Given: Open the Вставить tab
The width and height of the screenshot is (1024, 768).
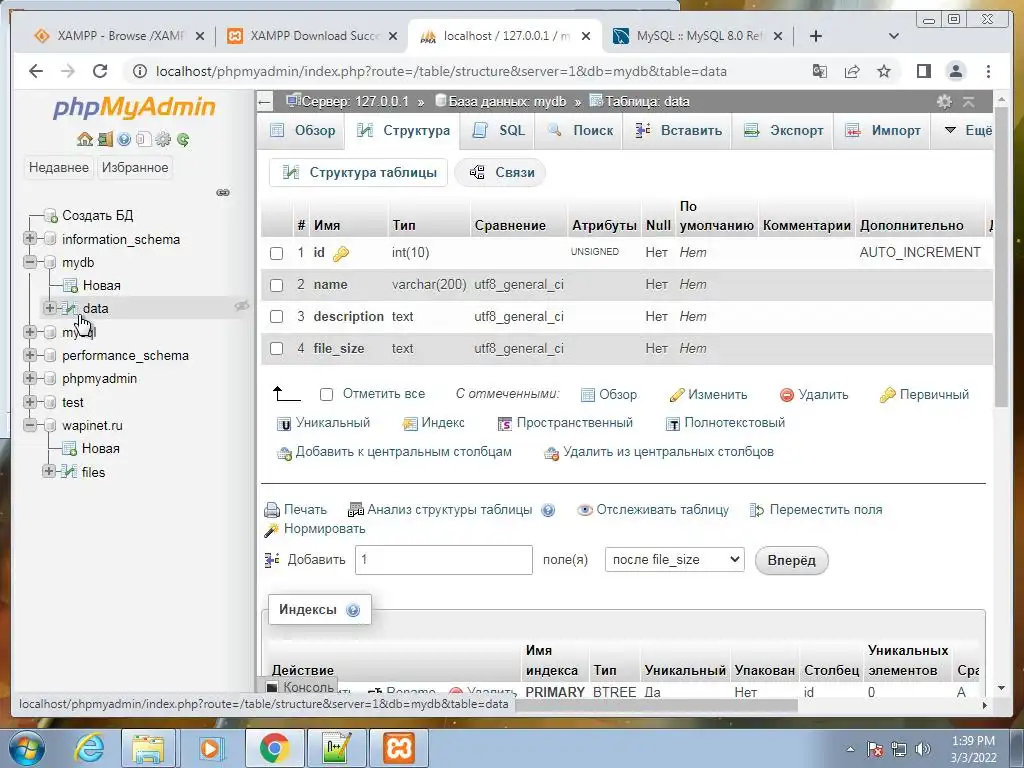Looking at the screenshot, I should click(x=679, y=131).
